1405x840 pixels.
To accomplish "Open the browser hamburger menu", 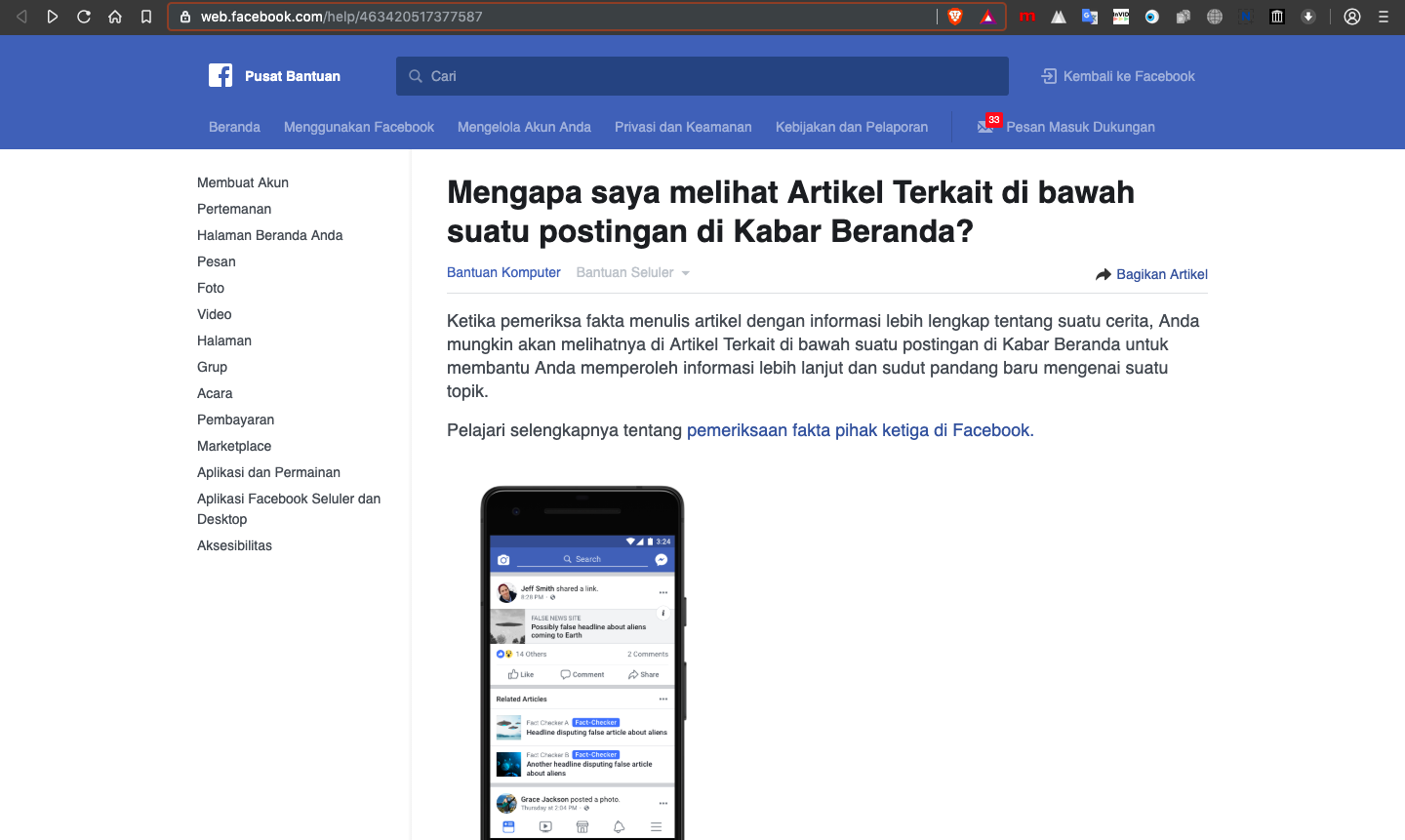I will (x=1384, y=17).
